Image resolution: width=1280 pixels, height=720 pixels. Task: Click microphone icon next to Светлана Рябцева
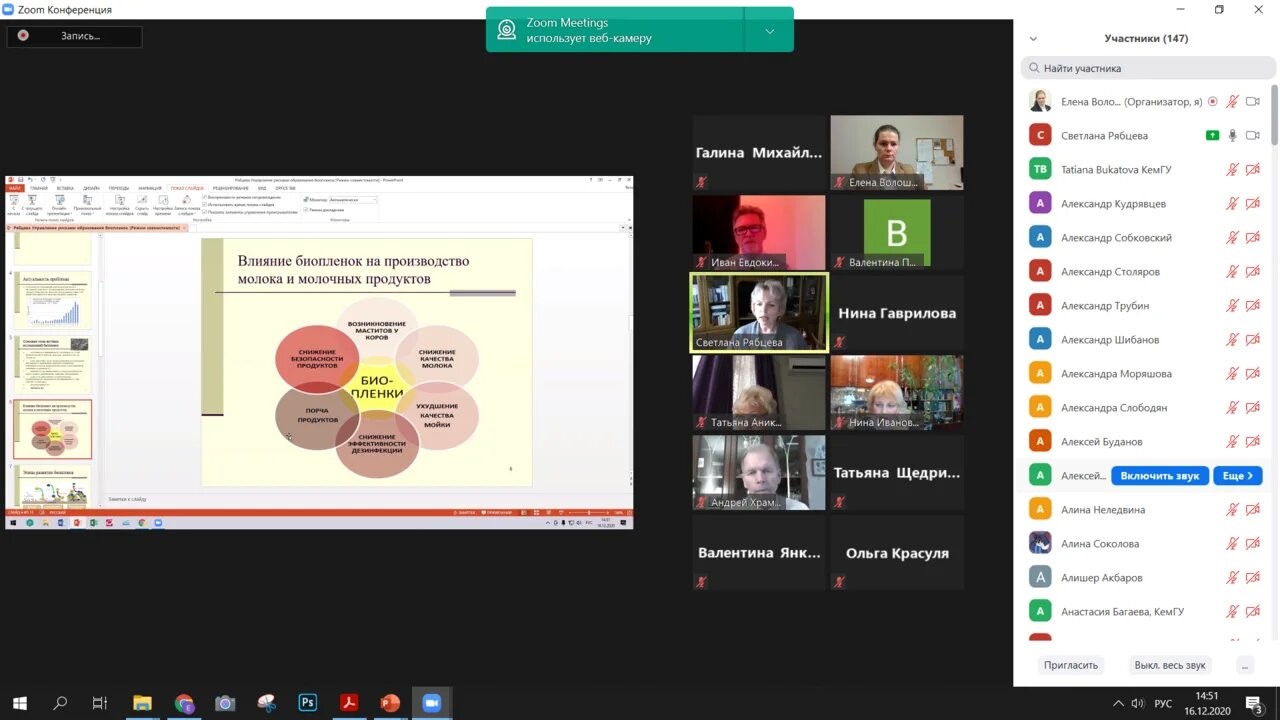1233,136
